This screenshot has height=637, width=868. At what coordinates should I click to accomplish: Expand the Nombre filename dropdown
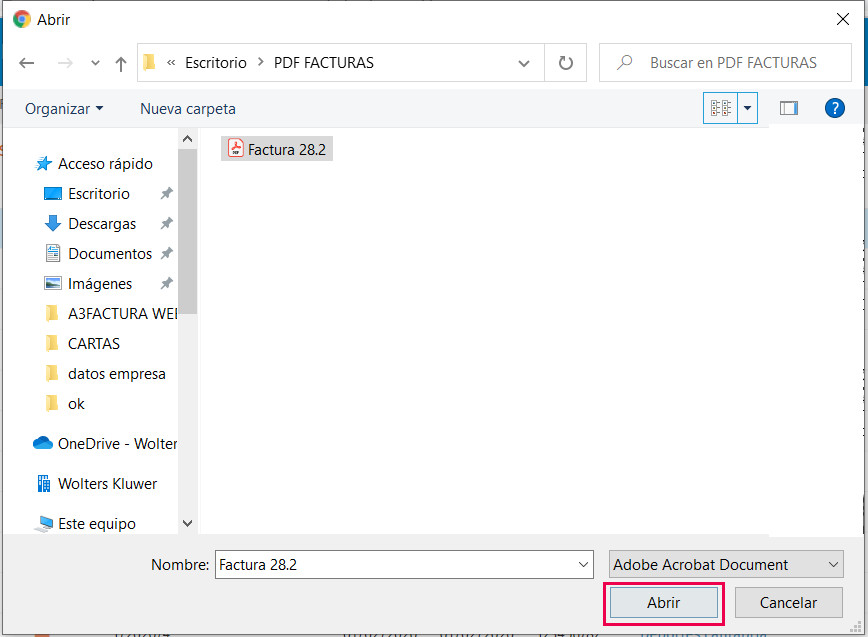(583, 565)
